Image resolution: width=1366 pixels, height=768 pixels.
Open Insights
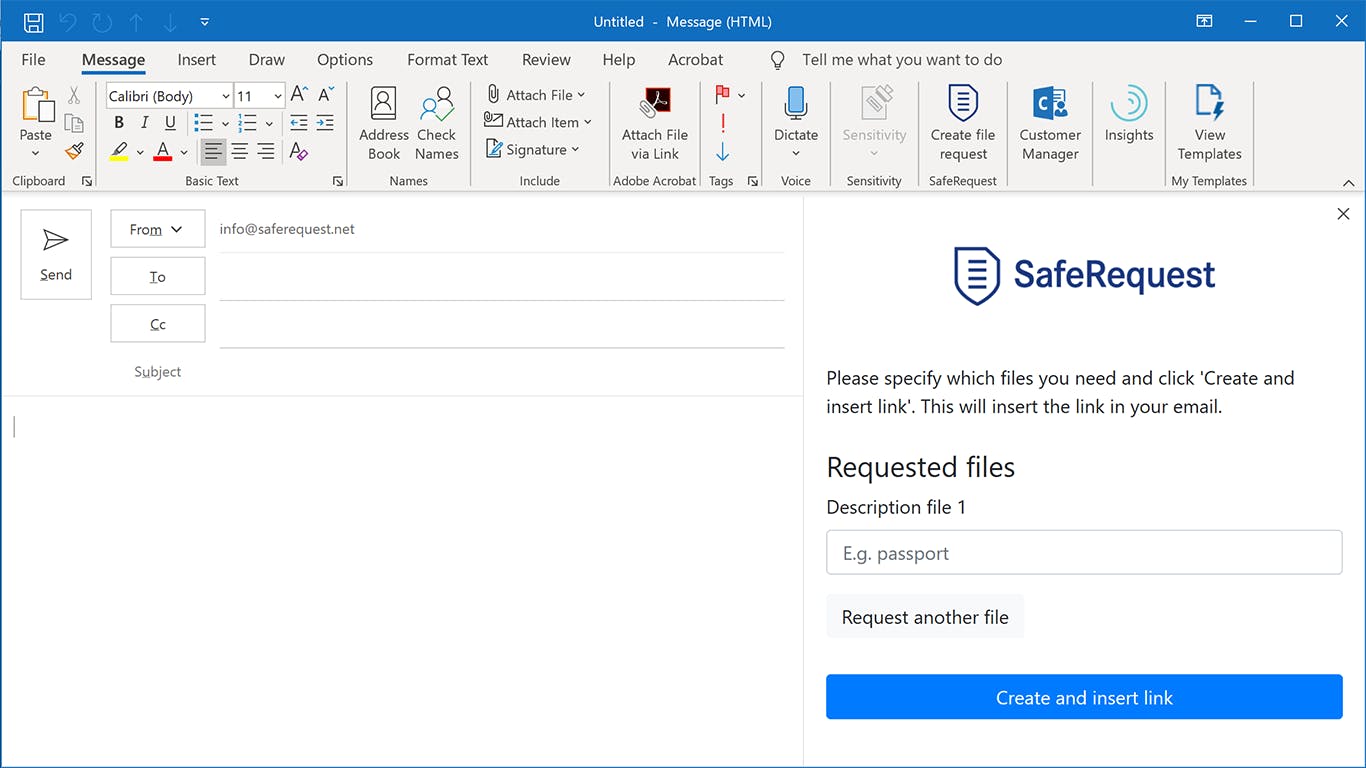click(1128, 120)
